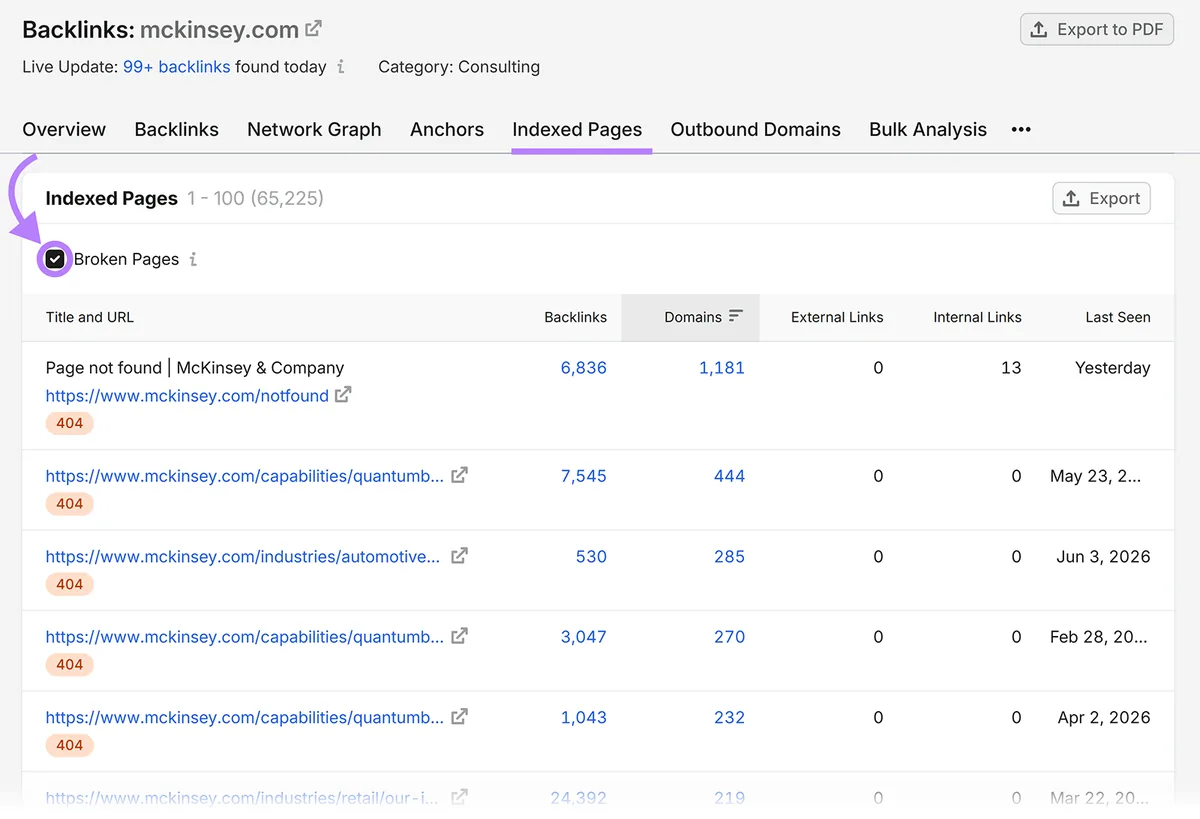1200x819 pixels.
Task: Click the 270 domains value
Action: (729, 636)
